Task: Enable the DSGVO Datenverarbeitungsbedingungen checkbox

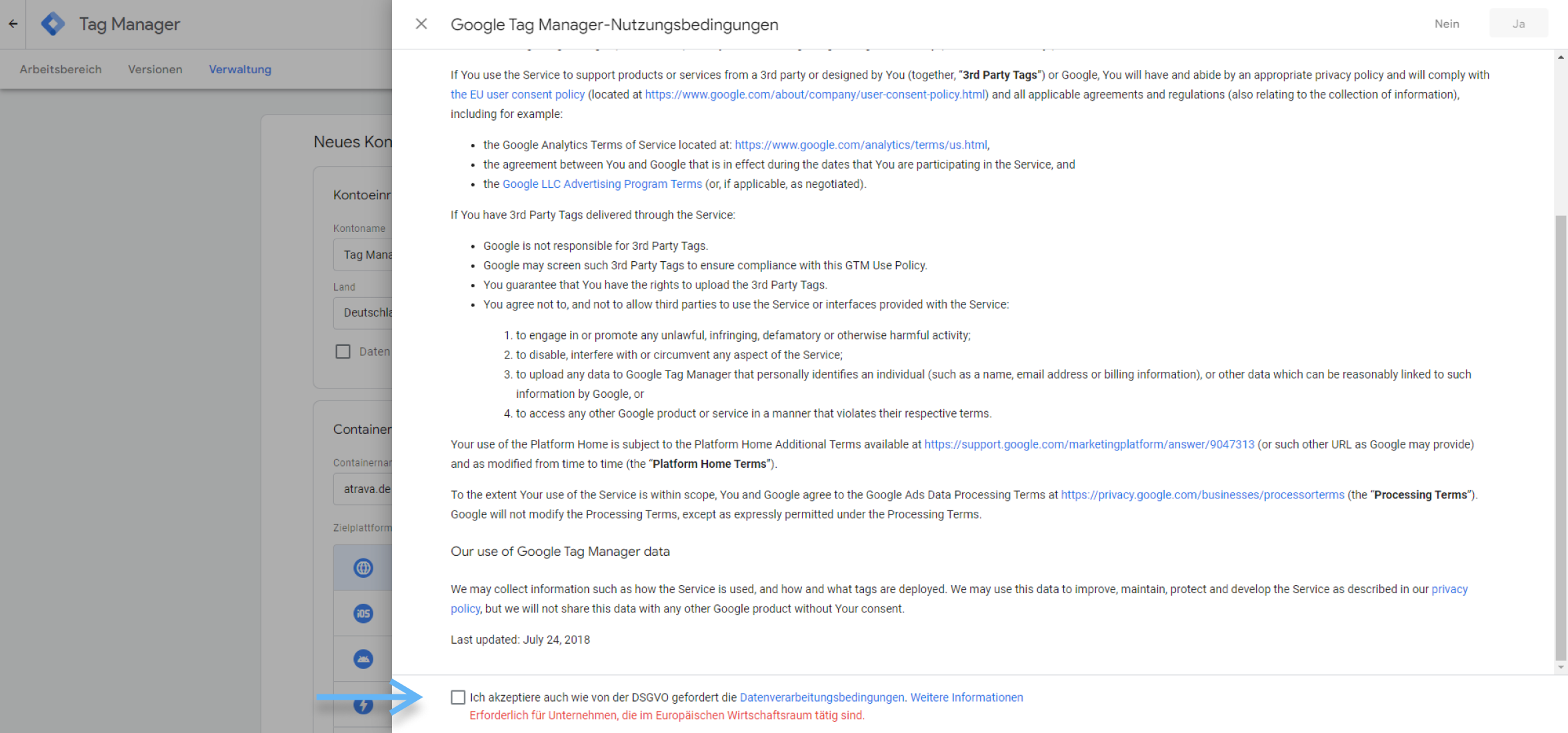Action: [x=458, y=697]
